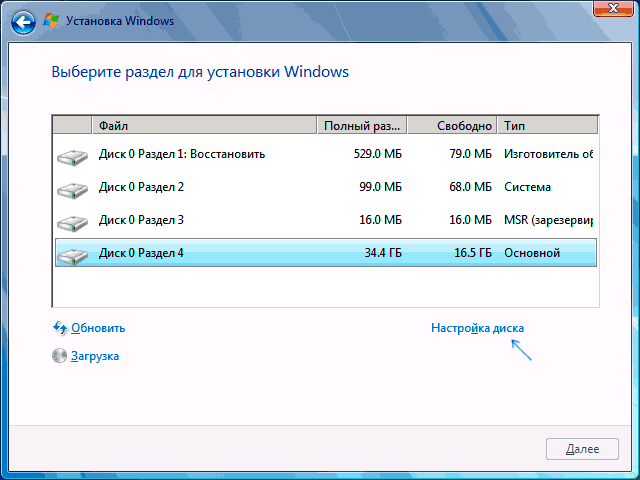The height and width of the screenshot is (480, 640).
Task: Click the 68.0 МБ free space cell
Action: click(471, 187)
